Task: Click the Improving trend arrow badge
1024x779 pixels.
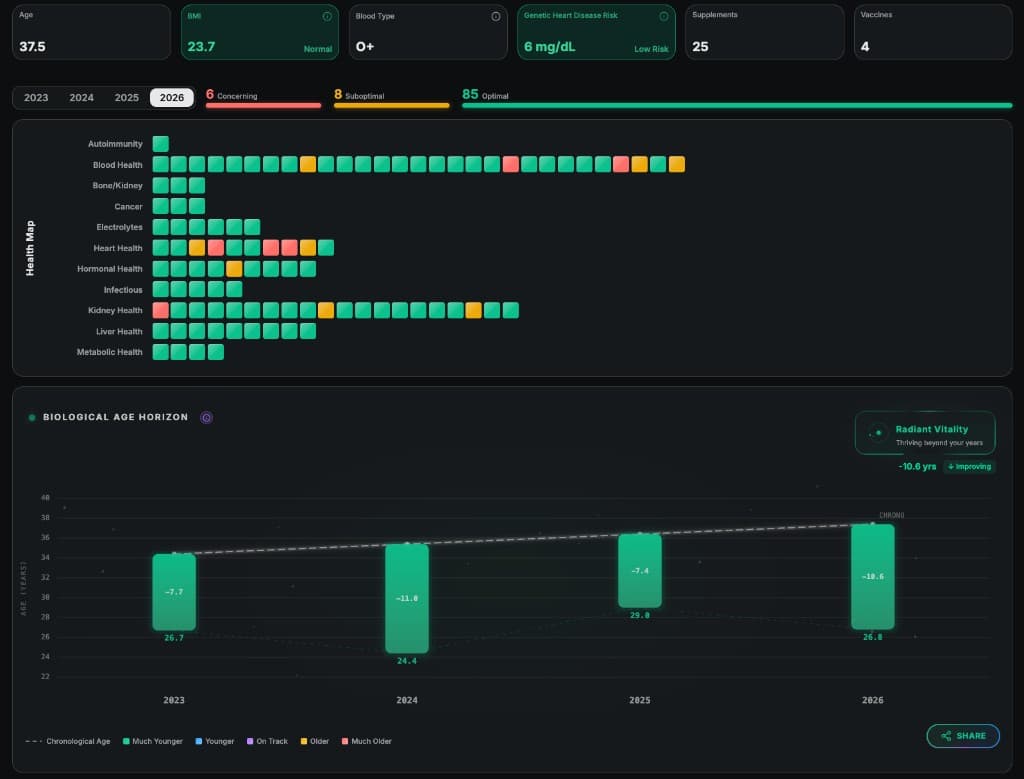Action: coord(969,466)
